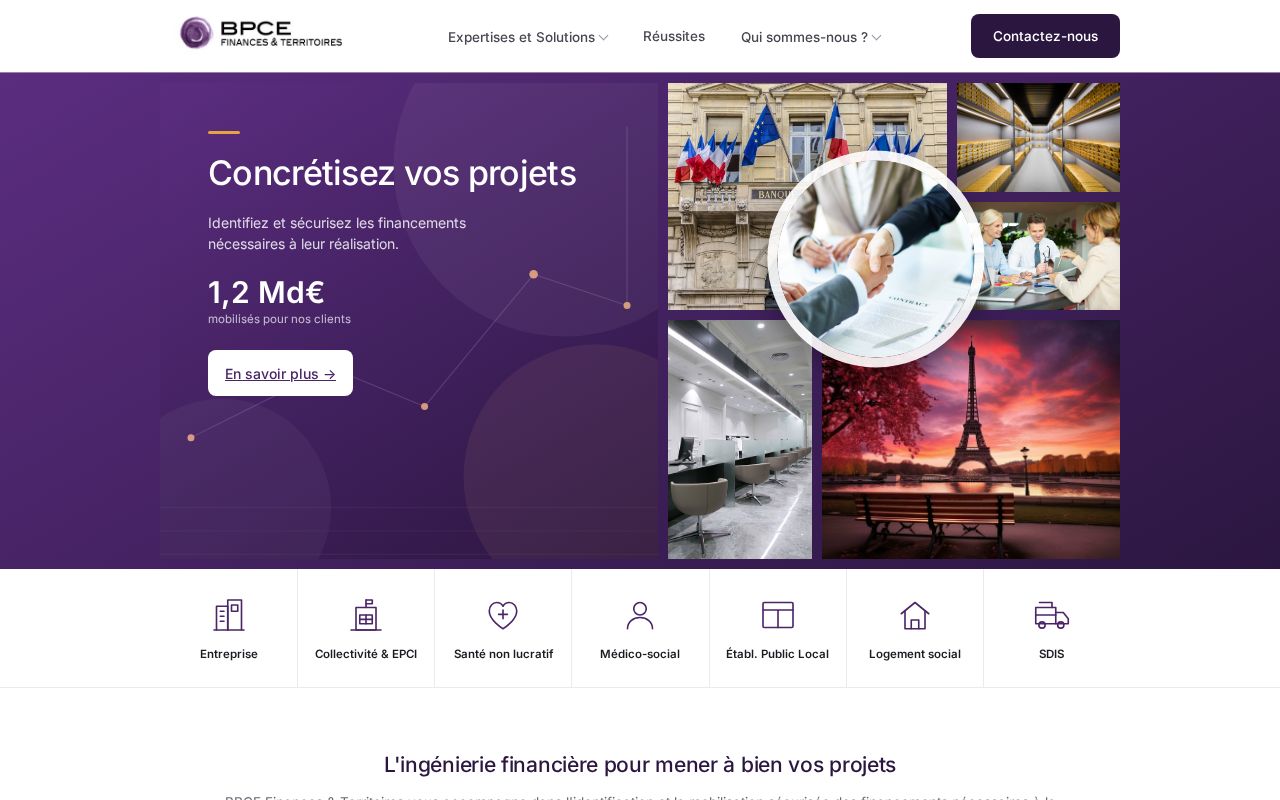Viewport: 1280px width, 800px height.
Task: Click the handshake circular image
Action: click(x=876, y=258)
